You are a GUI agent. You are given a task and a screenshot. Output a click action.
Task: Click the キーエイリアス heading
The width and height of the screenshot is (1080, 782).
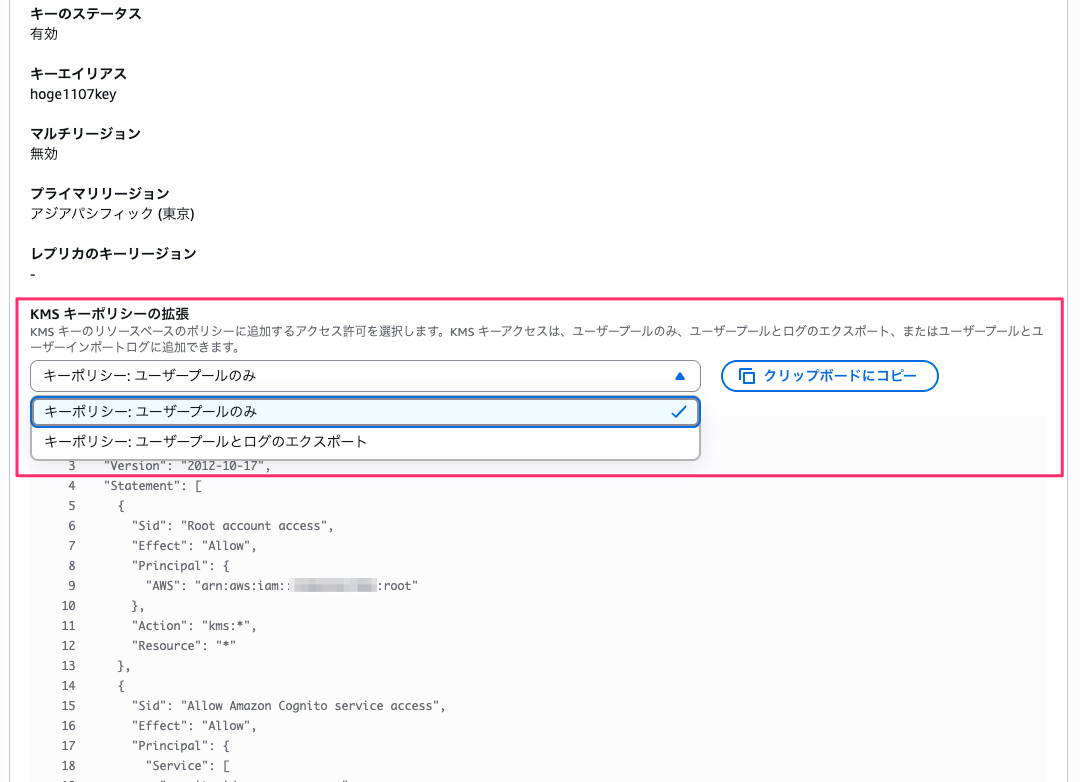[79, 74]
